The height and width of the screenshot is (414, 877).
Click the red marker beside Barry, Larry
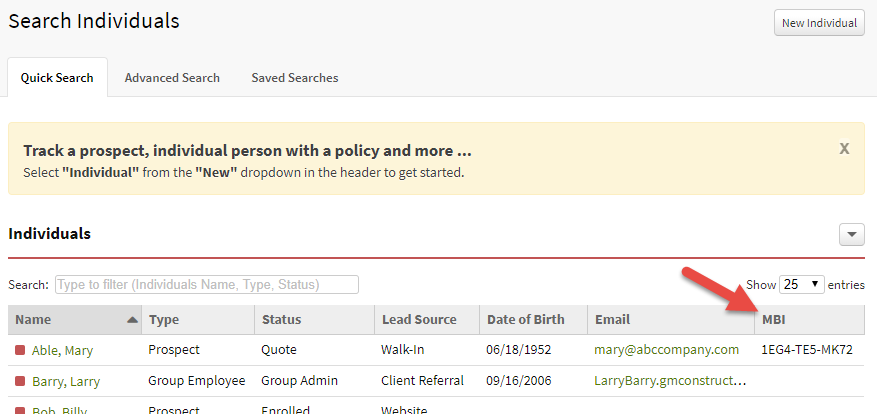(20, 382)
